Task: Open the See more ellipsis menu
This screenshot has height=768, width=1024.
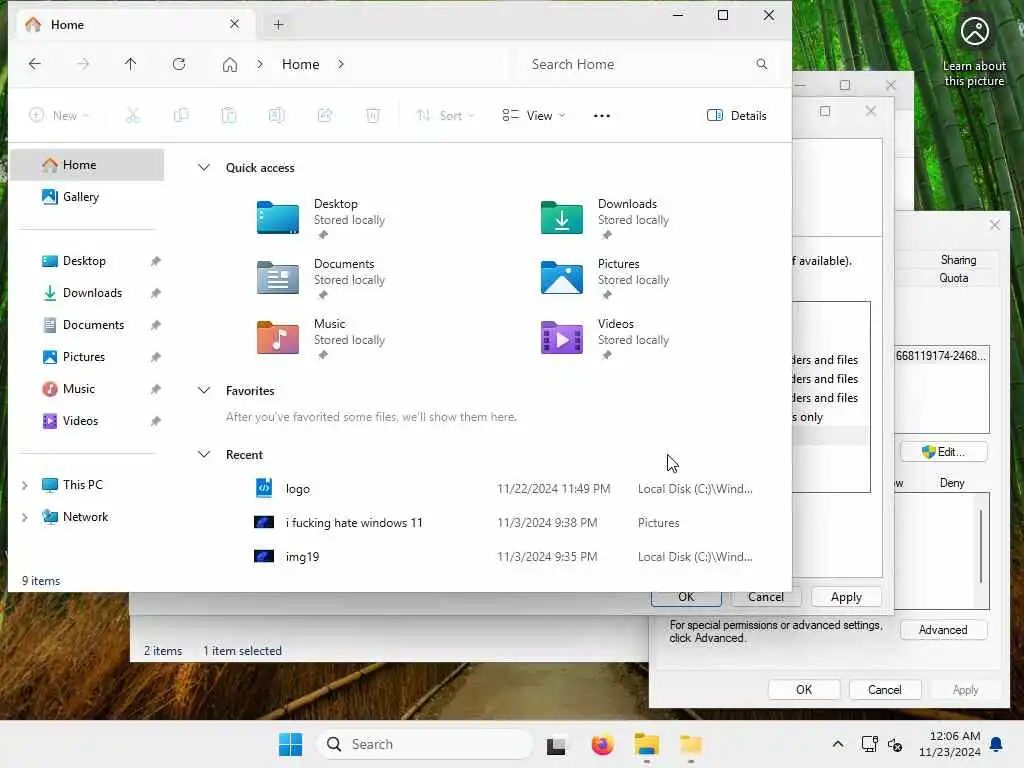Action: (601, 116)
